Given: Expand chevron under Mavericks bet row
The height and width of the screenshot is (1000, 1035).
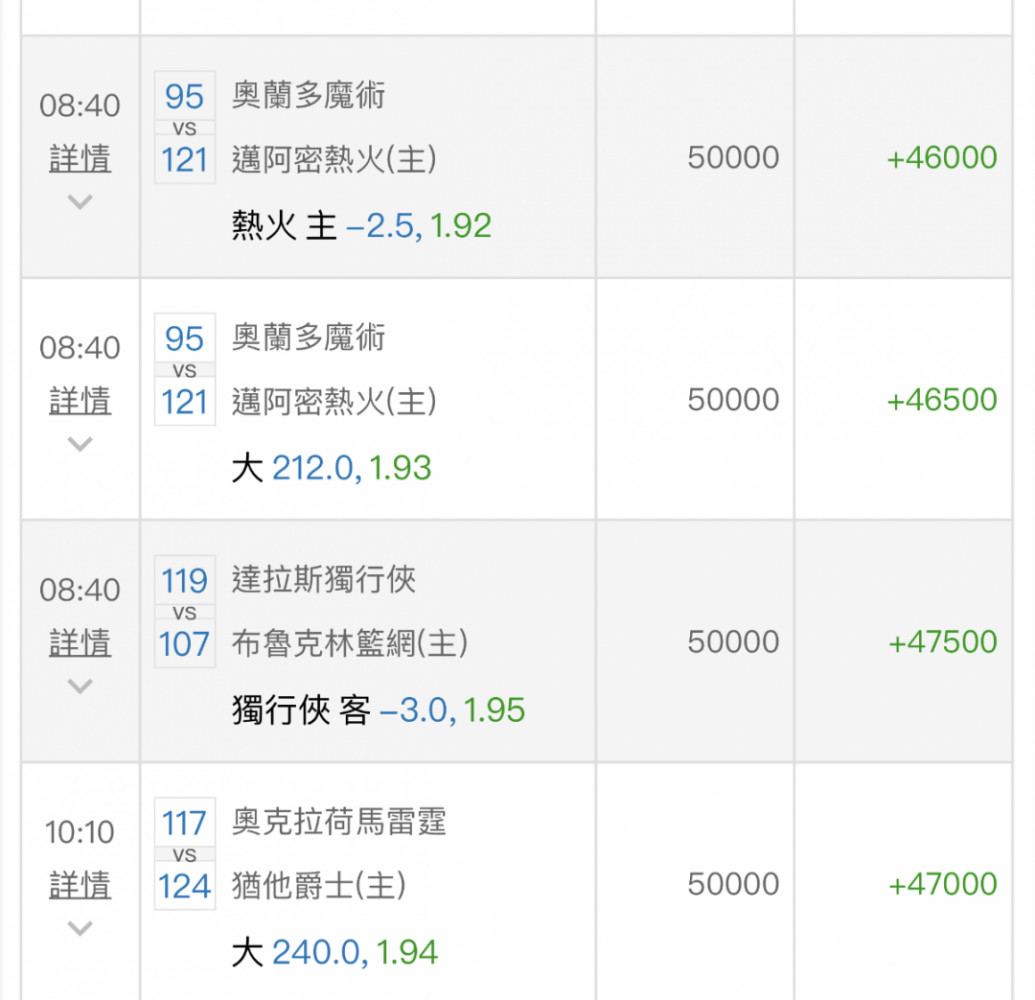Looking at the screenshot, I should point(80,686).
